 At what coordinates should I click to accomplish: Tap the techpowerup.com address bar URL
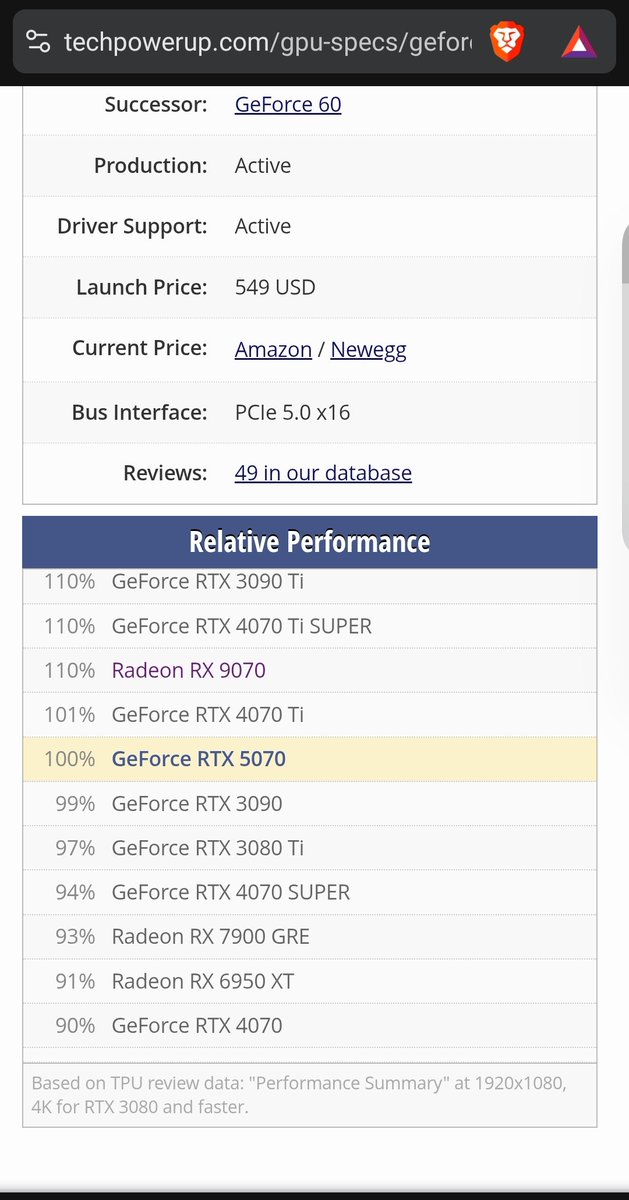[267, 42]
